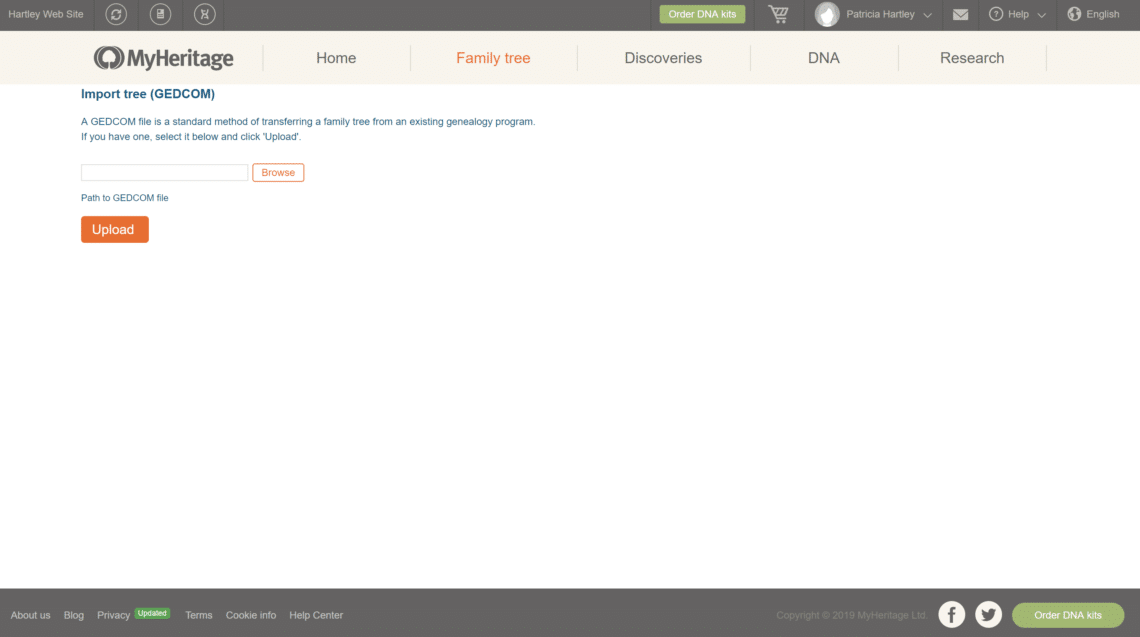Visit MyHeritage on Facebook
1140x637 pixels.
(x=951, y=614)
